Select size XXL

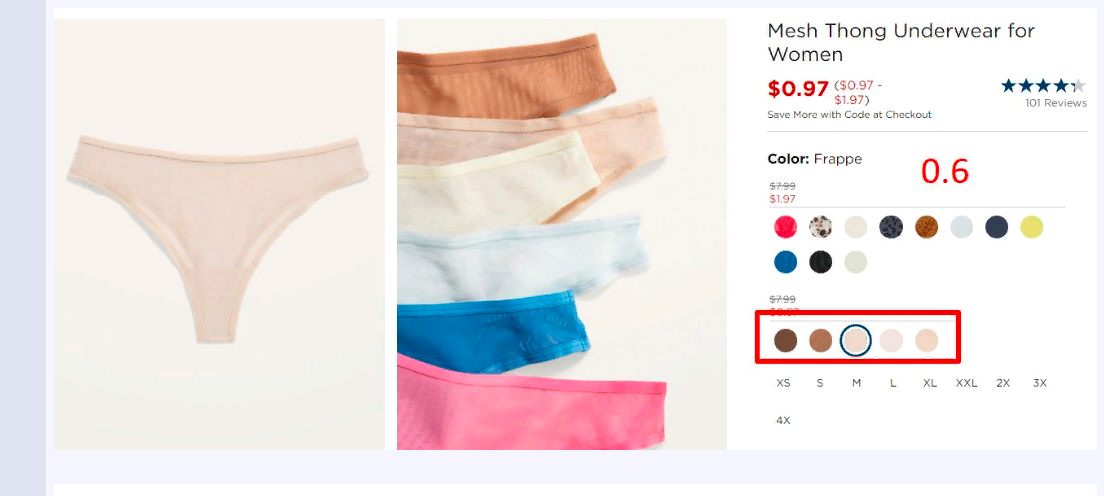[966, 383]
